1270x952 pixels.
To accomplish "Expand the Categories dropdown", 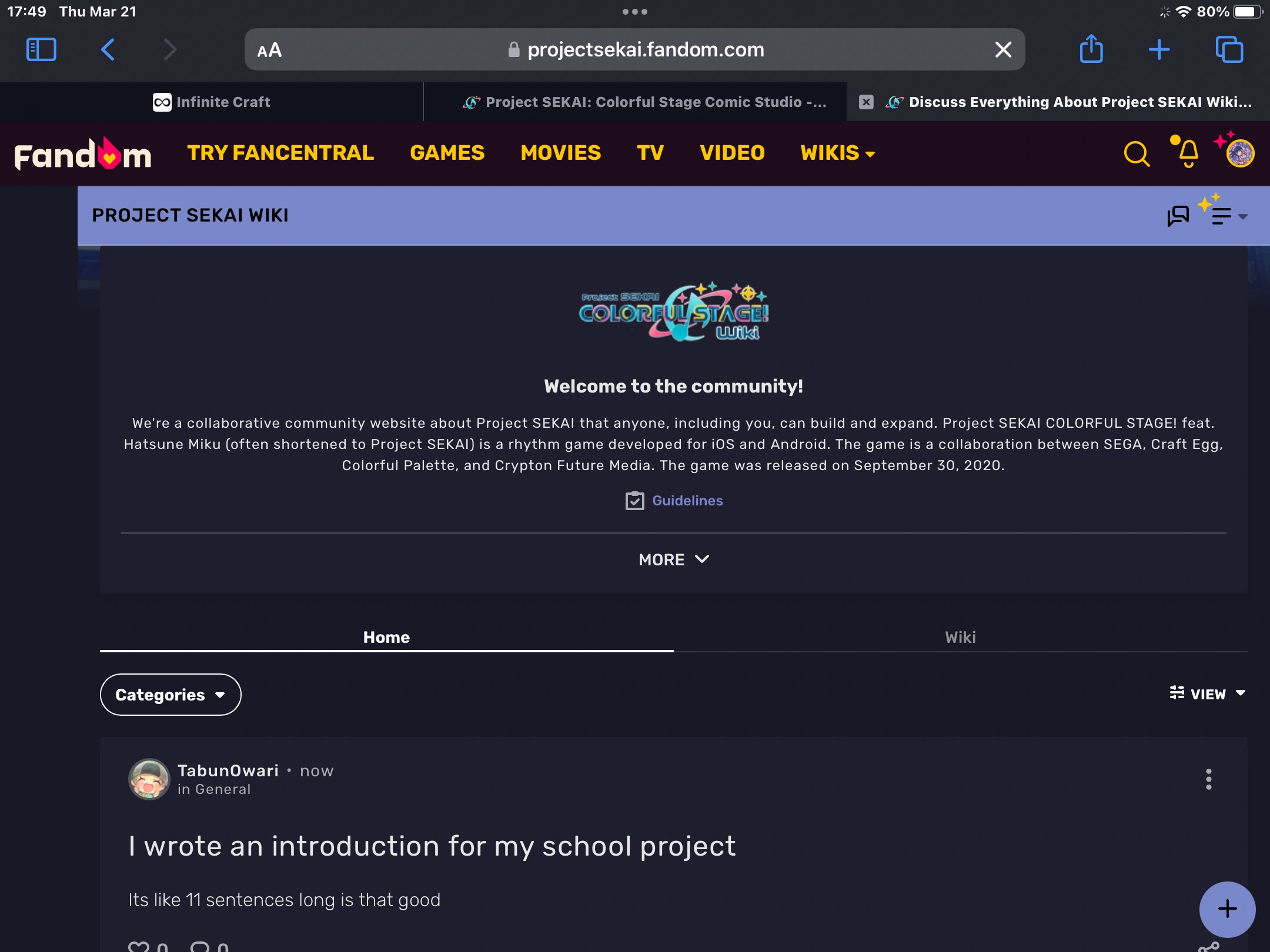I will coord(171,695).
